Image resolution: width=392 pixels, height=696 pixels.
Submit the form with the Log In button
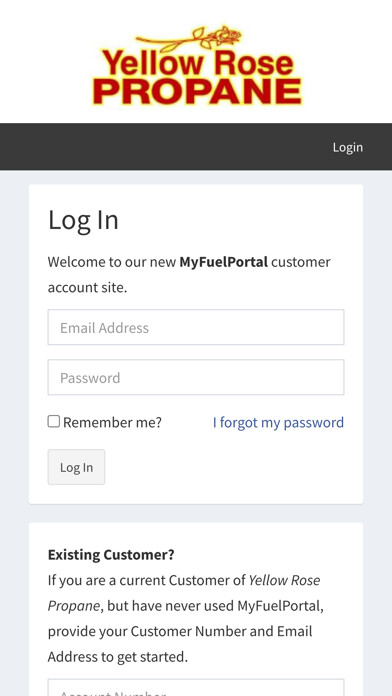click(x=76, y=467)
